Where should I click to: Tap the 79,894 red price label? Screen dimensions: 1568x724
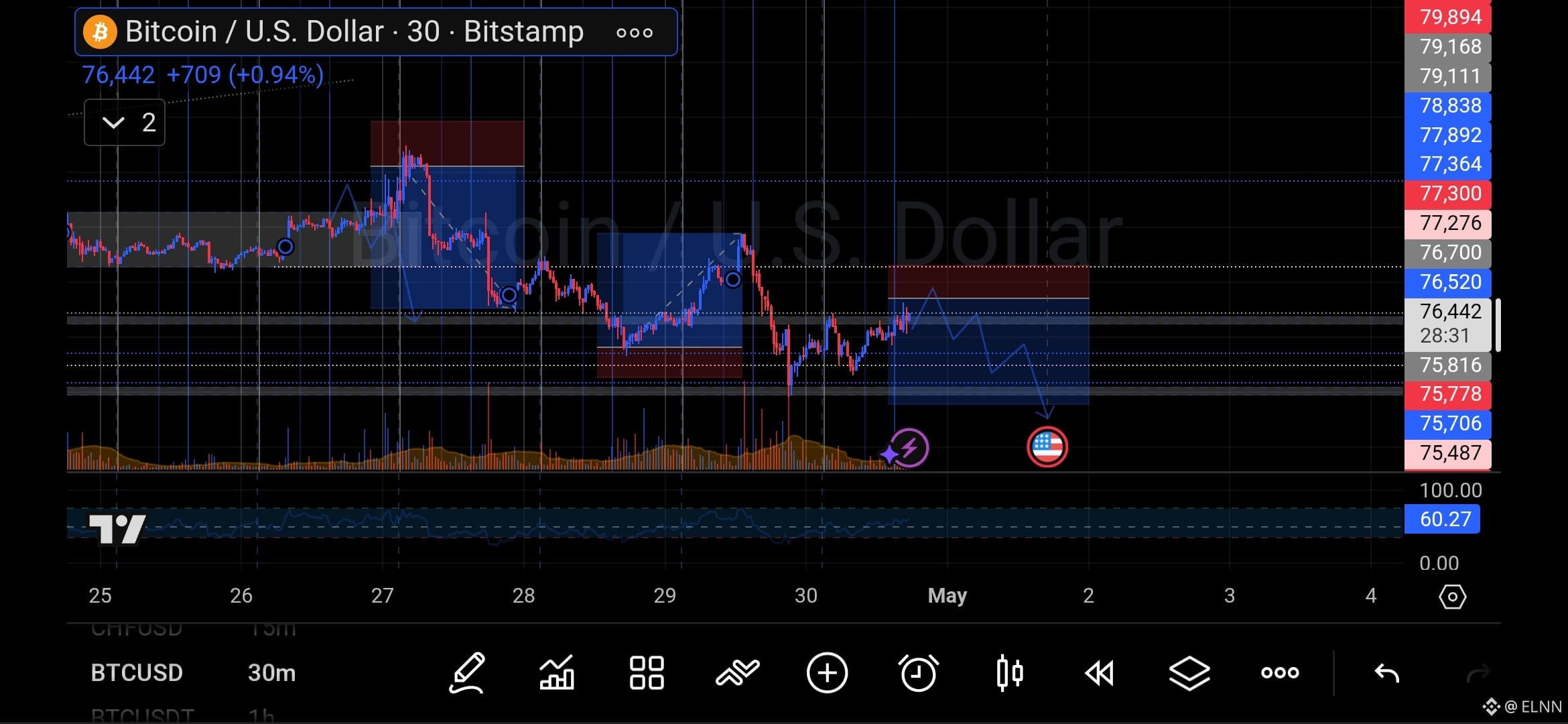(1447, 17)
